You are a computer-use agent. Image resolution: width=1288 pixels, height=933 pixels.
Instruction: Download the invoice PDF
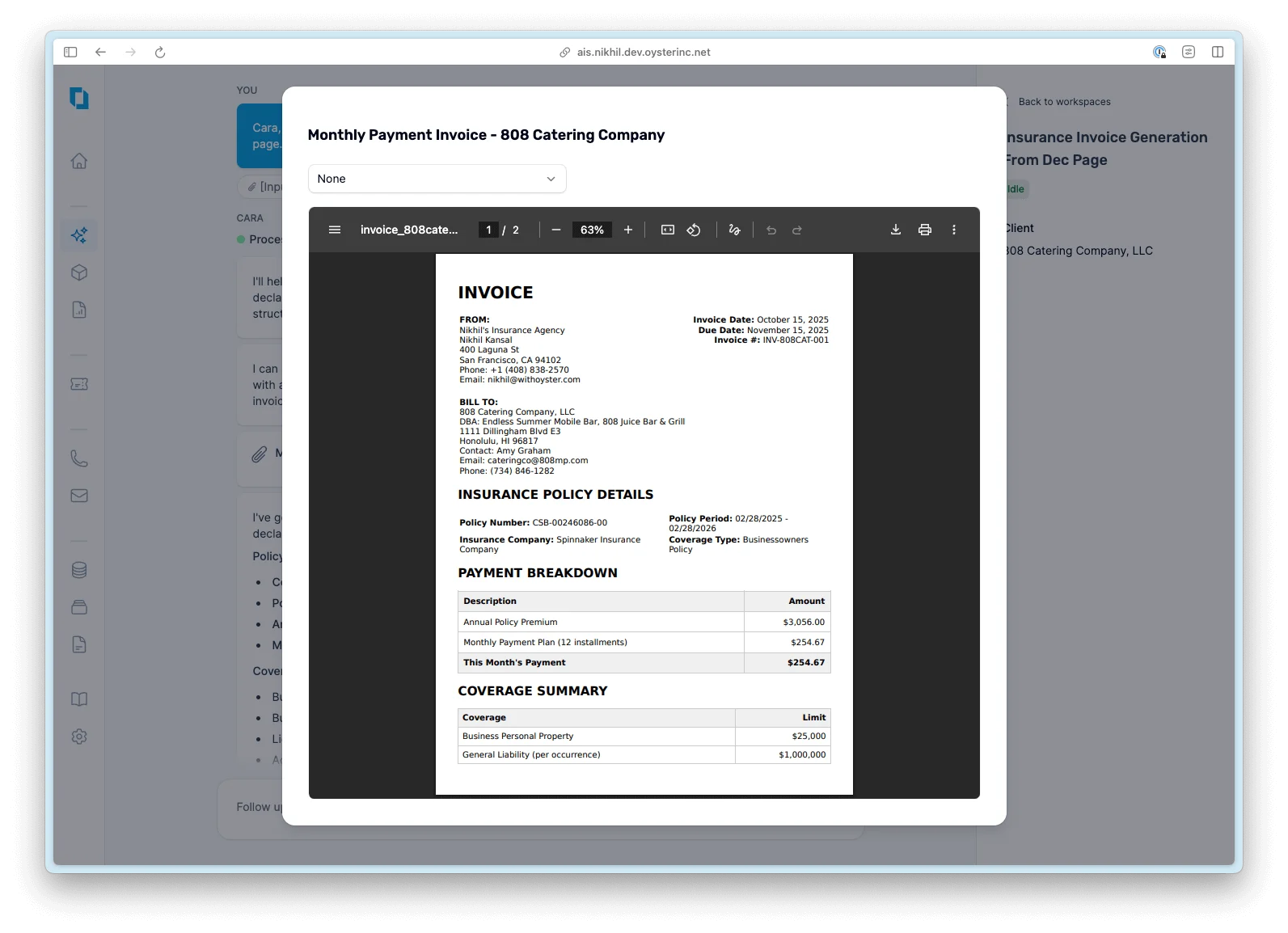click(896, 230)
